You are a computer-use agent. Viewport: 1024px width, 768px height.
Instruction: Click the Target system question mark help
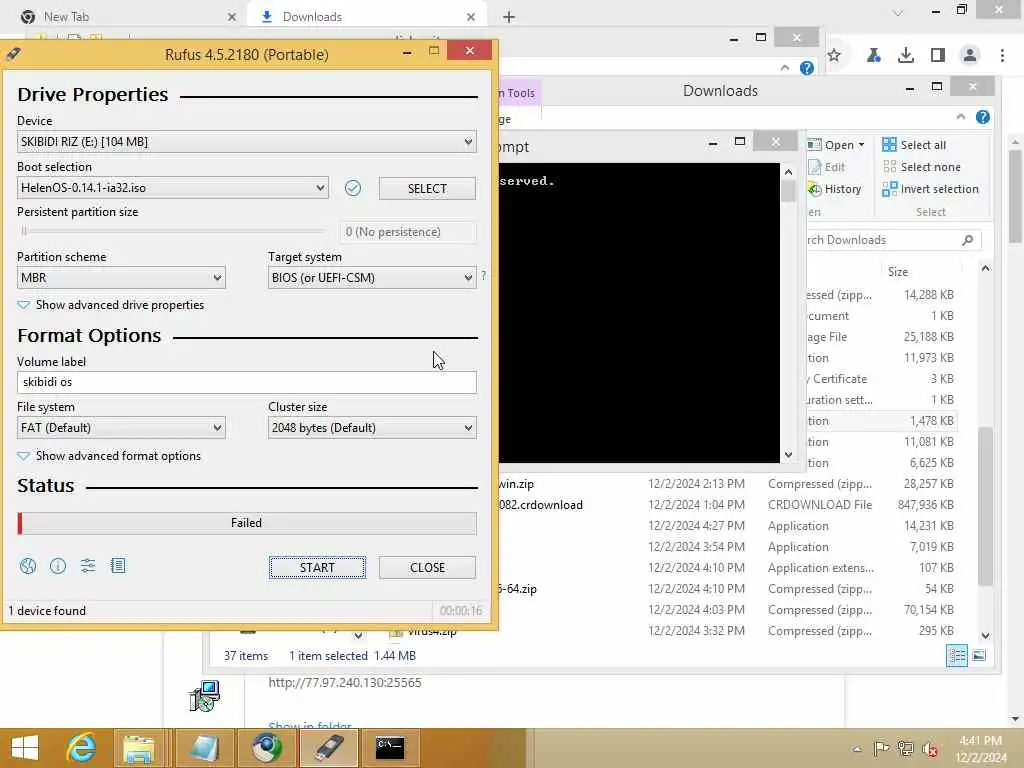(x=483, y=276)
